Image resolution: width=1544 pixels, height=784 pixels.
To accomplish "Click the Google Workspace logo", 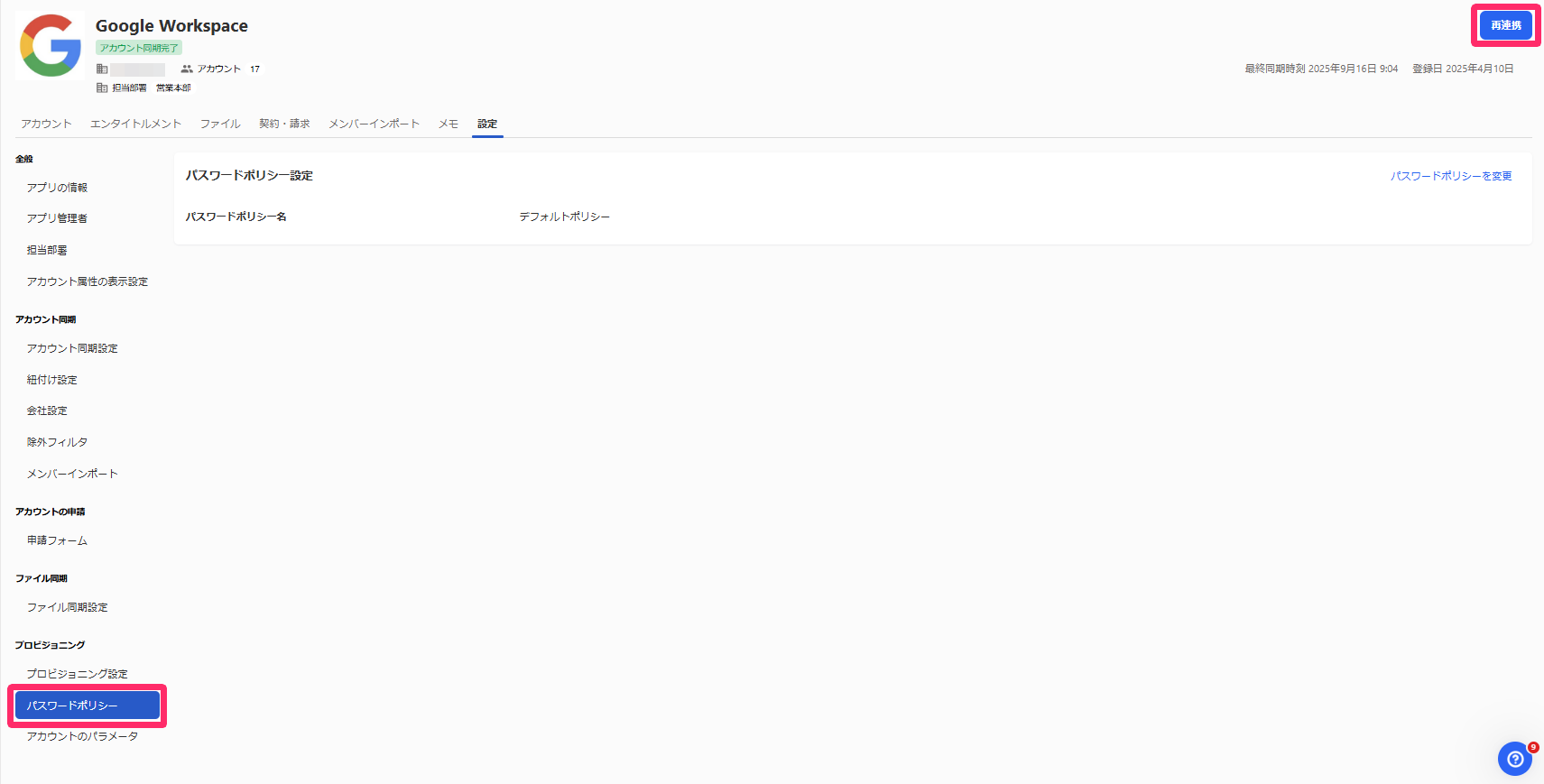I will (51, 45).
